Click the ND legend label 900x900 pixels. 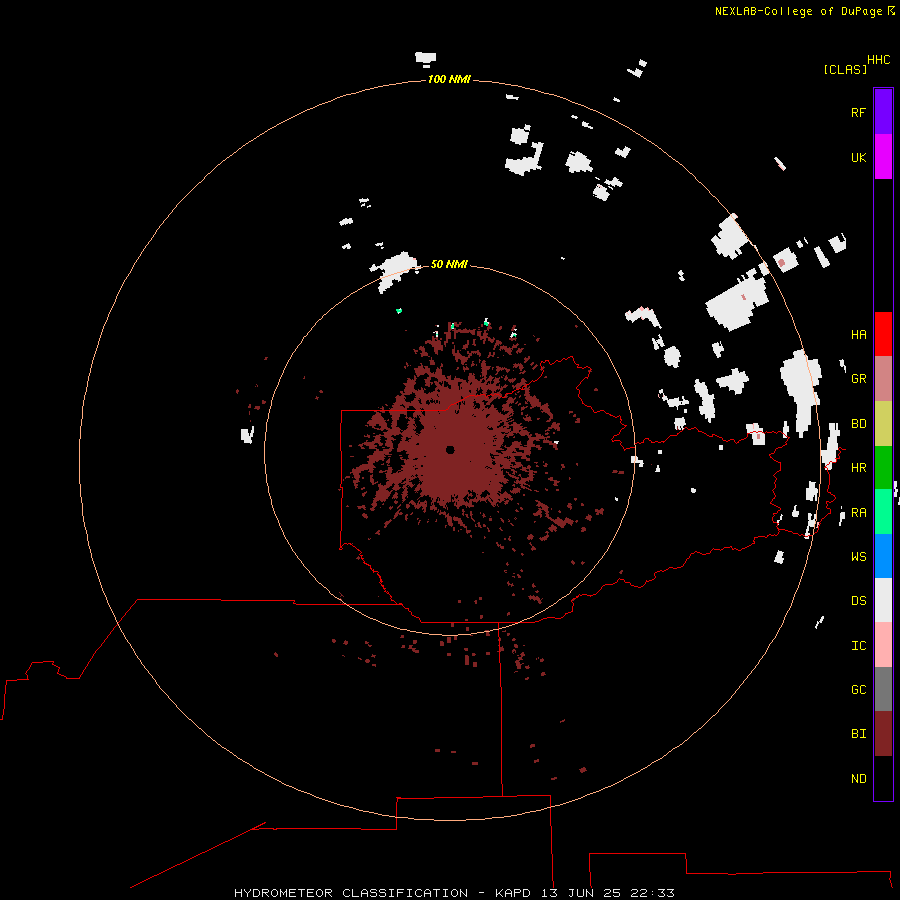pos(858,778)
